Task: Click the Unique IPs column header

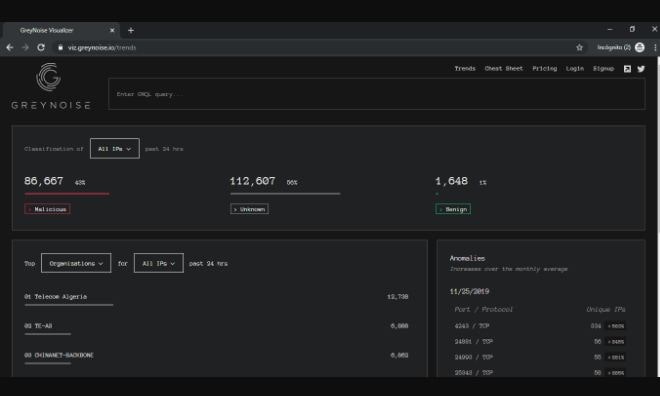Action: pos(606,309)
